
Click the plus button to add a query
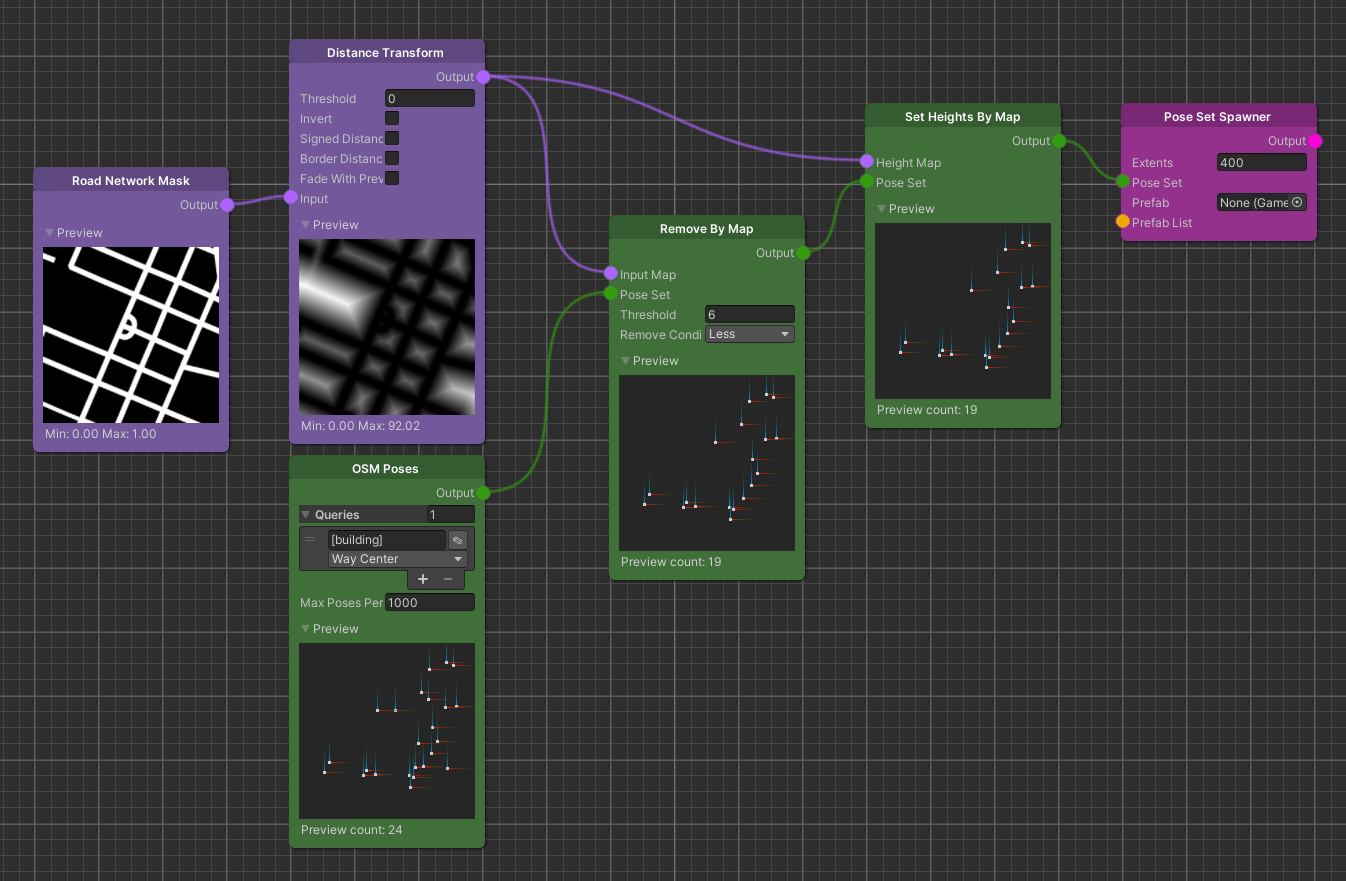click(423, 579)
